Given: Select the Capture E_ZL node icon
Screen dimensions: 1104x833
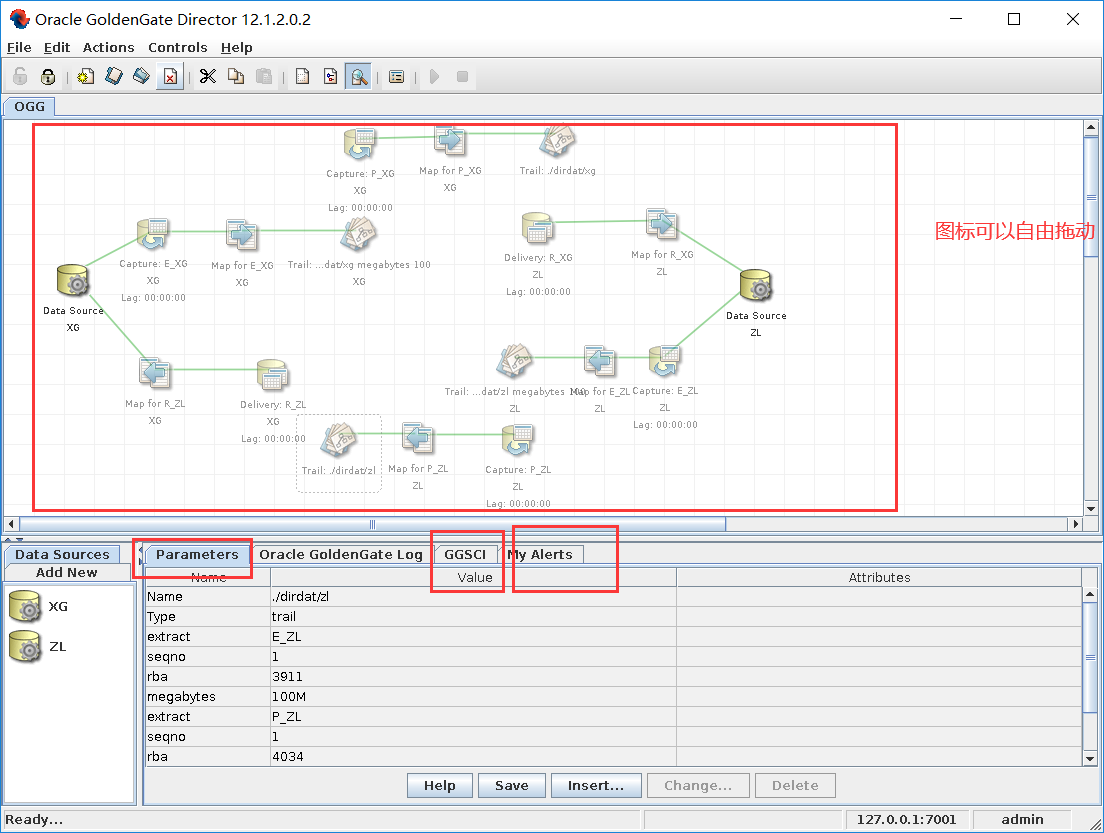Looking at the screenshot, I should [x=665, y=361].
